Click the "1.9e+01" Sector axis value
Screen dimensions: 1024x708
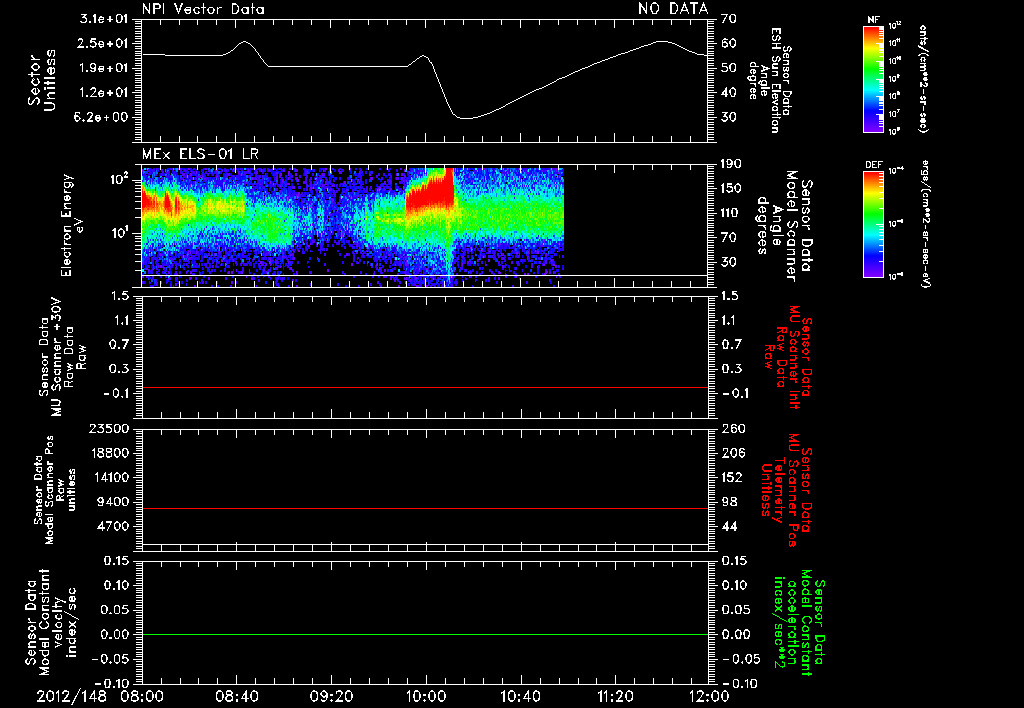pyautogui.click(x=103, y=68)
